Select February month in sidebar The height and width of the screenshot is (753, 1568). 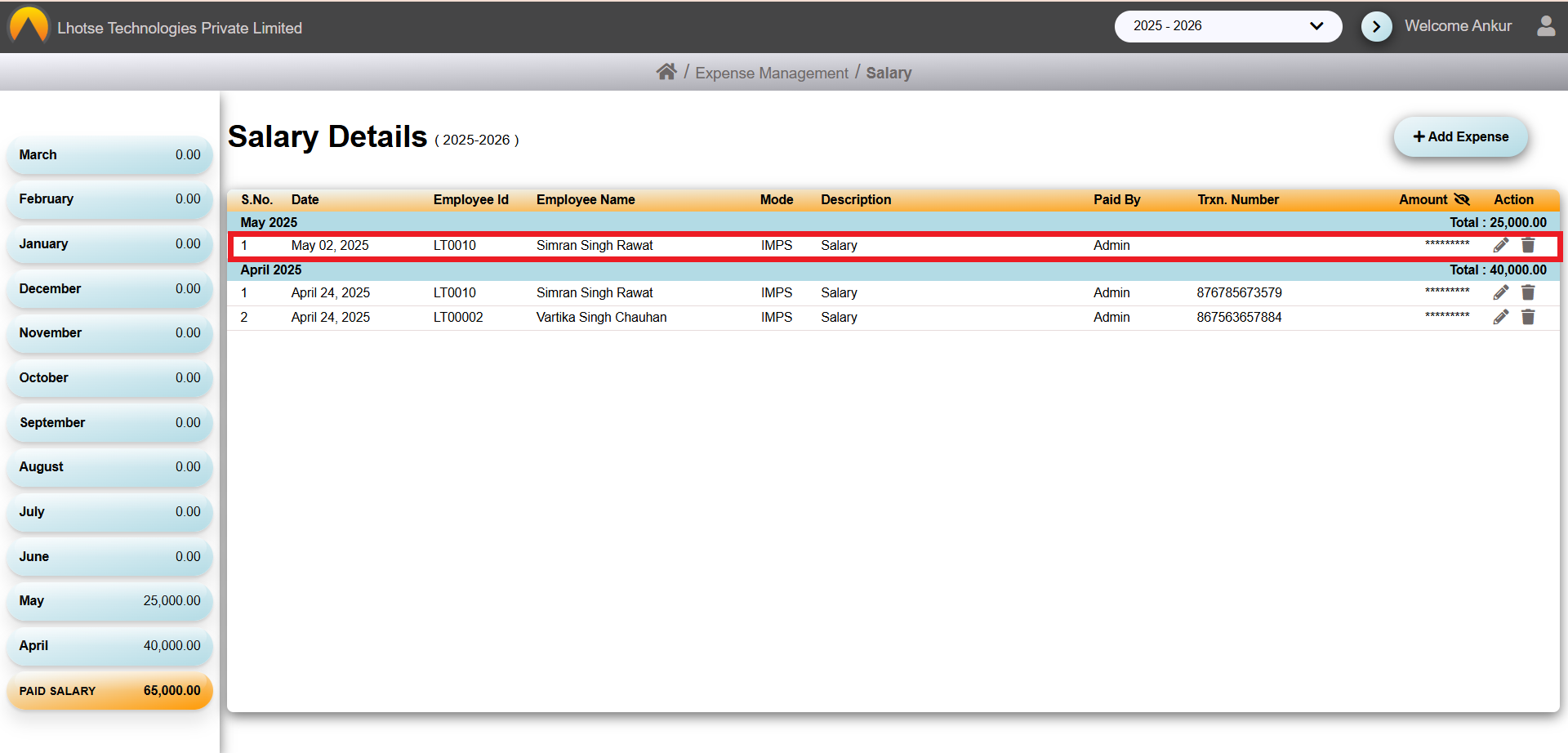pos(109,199)
